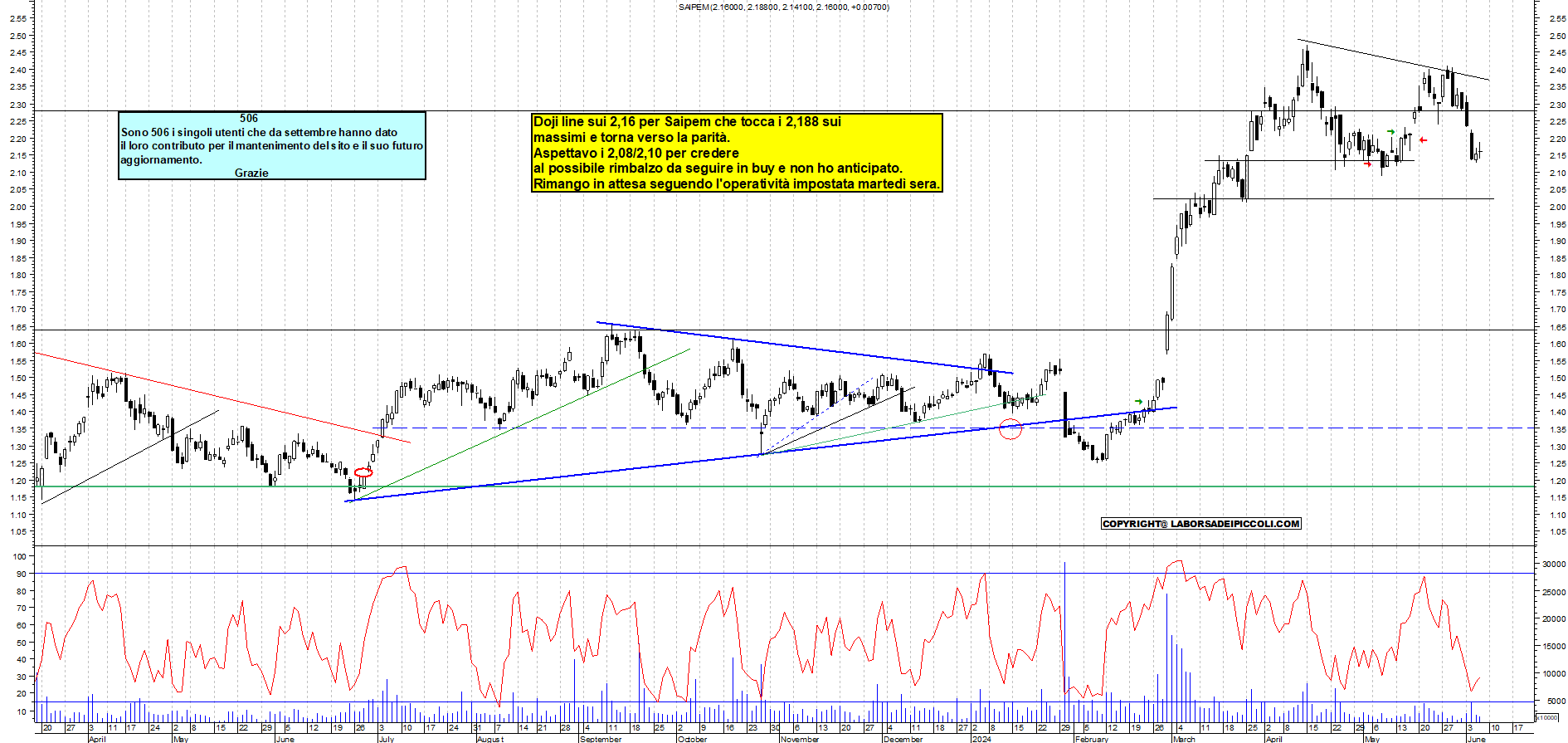The image size is (1568, 743).
Task: Click the 70 value on oscillator scale
Action: tap(22, 608)
